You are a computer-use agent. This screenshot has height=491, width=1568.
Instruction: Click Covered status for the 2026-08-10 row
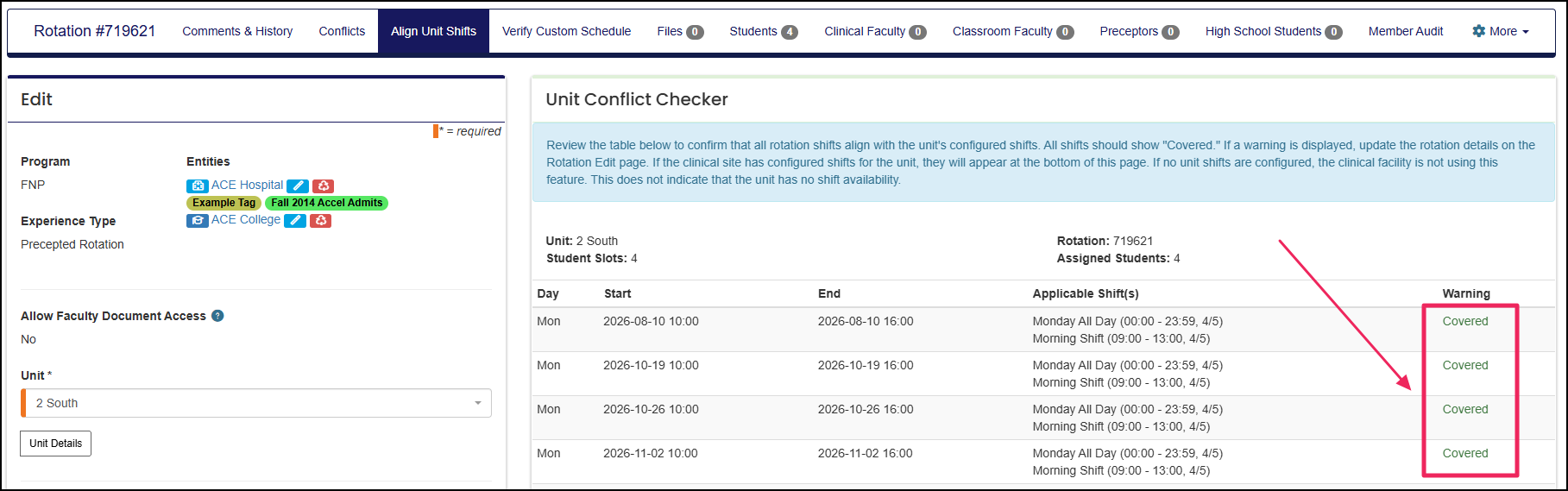(x=1465, y=321)
